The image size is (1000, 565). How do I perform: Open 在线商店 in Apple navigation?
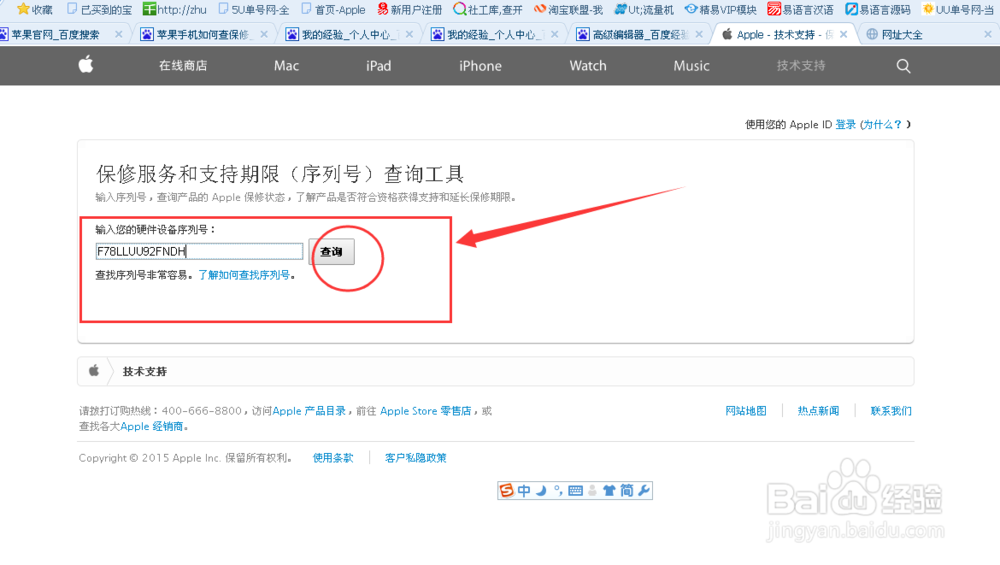pos(183,66)
